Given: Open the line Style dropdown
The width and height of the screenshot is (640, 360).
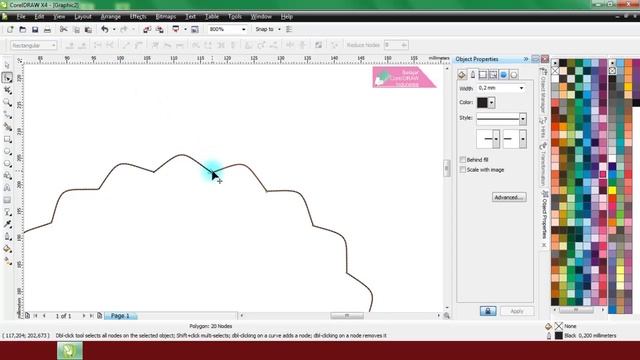Looking at the screenshot, I should coord(523,119).
